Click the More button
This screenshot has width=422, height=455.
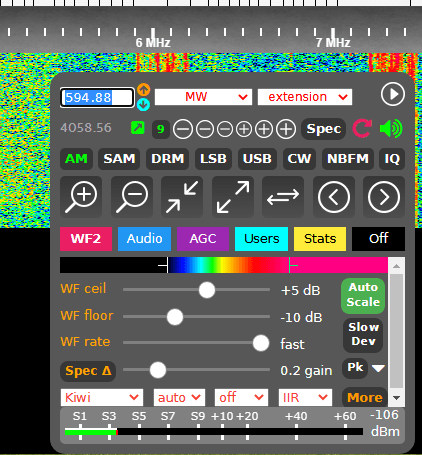(365, 397)
